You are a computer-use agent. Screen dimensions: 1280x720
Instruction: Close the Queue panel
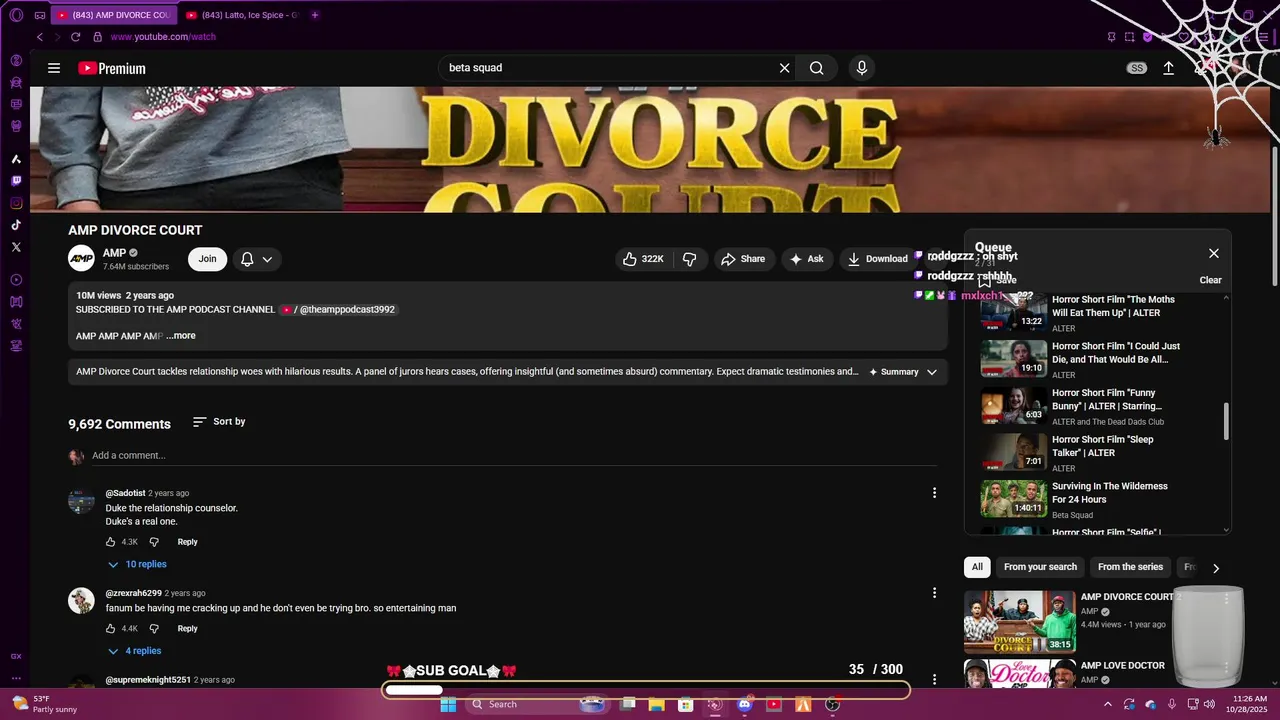pos(1214,254)
